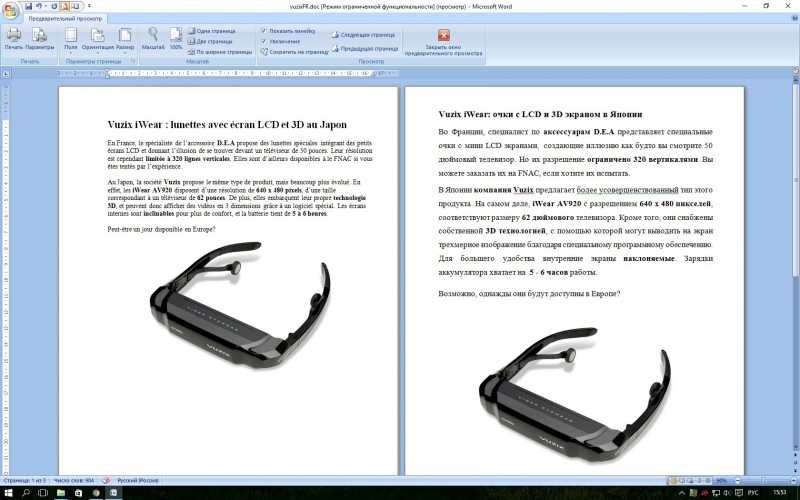Open Microsoft Store from taskbar
Viewport: 800px width, 500px height.
pyautogui.click(x=78, y=493)
